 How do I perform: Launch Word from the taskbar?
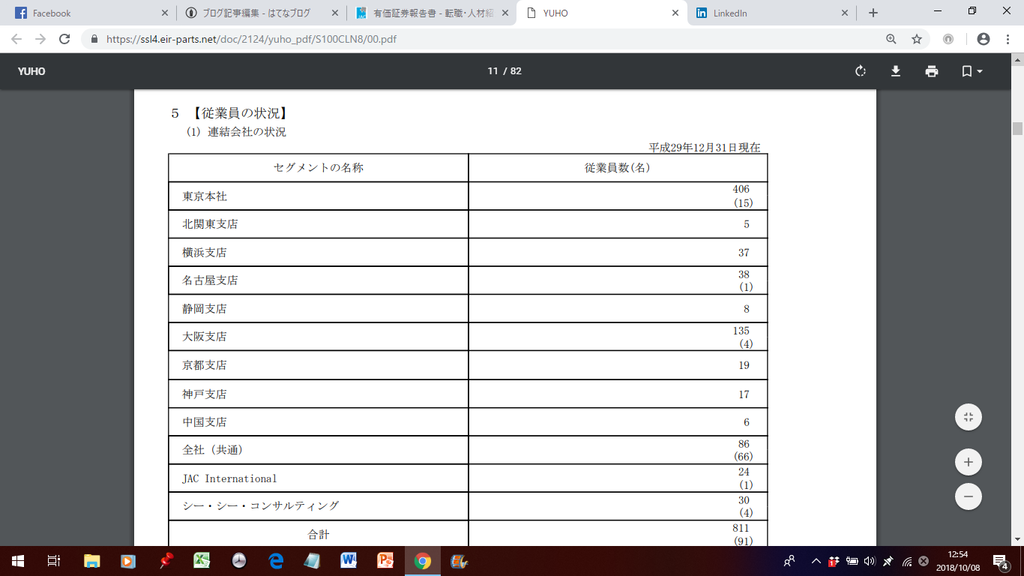349,561
